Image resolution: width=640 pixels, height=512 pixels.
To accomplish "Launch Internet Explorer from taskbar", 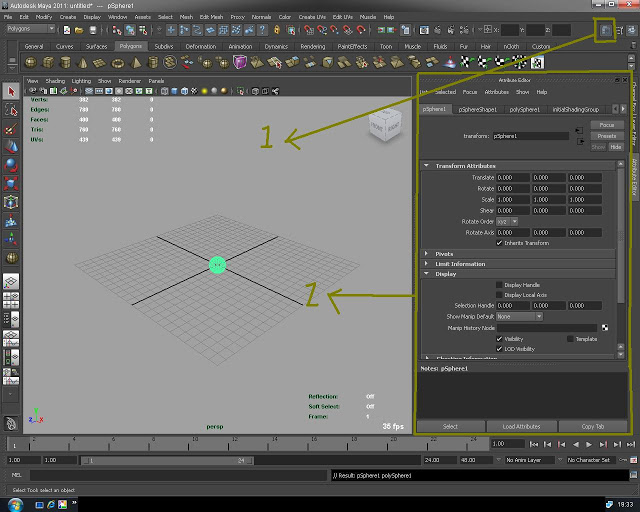I will coord(51,505).
